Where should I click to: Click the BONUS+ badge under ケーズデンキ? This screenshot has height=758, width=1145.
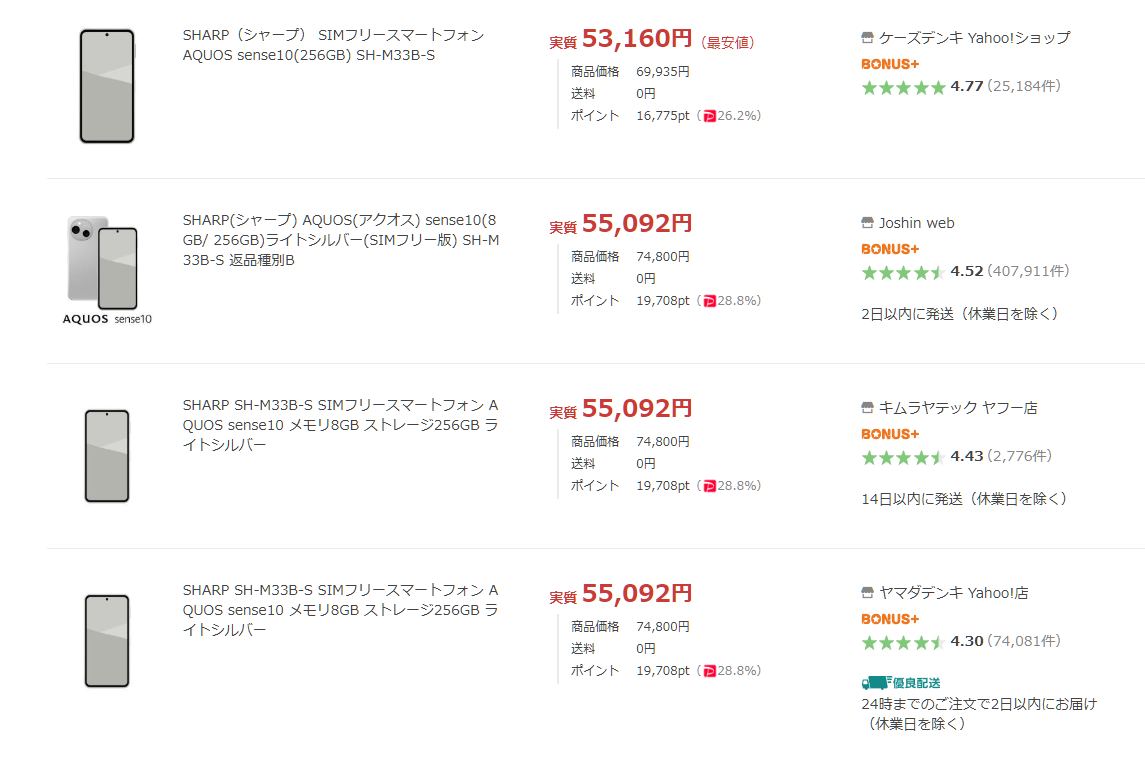tap(890, 64)
